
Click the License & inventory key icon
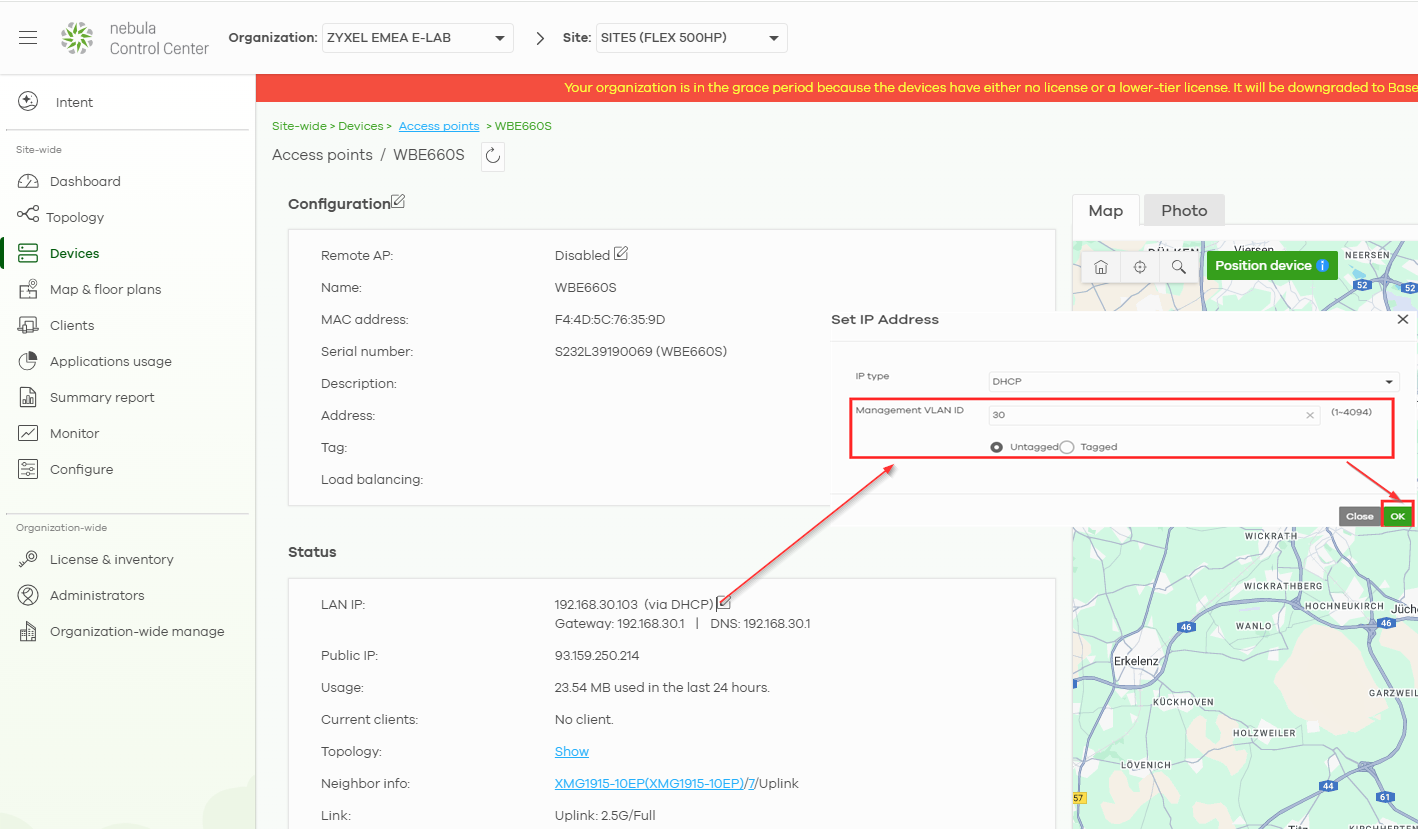coord(28,559)
